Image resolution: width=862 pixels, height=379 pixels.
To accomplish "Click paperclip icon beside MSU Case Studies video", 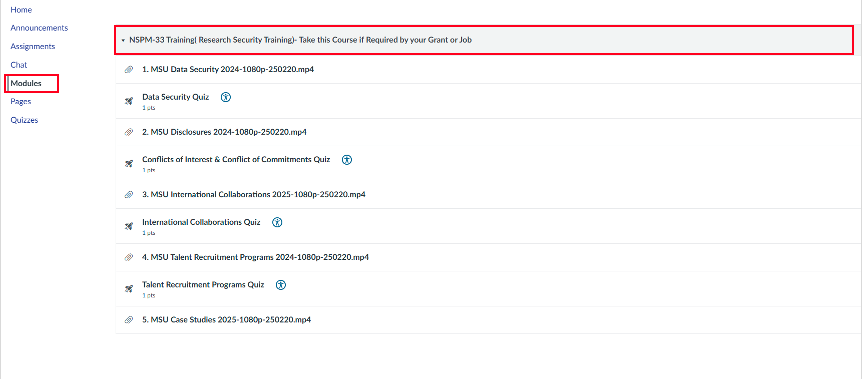I will tap(129, 320).
